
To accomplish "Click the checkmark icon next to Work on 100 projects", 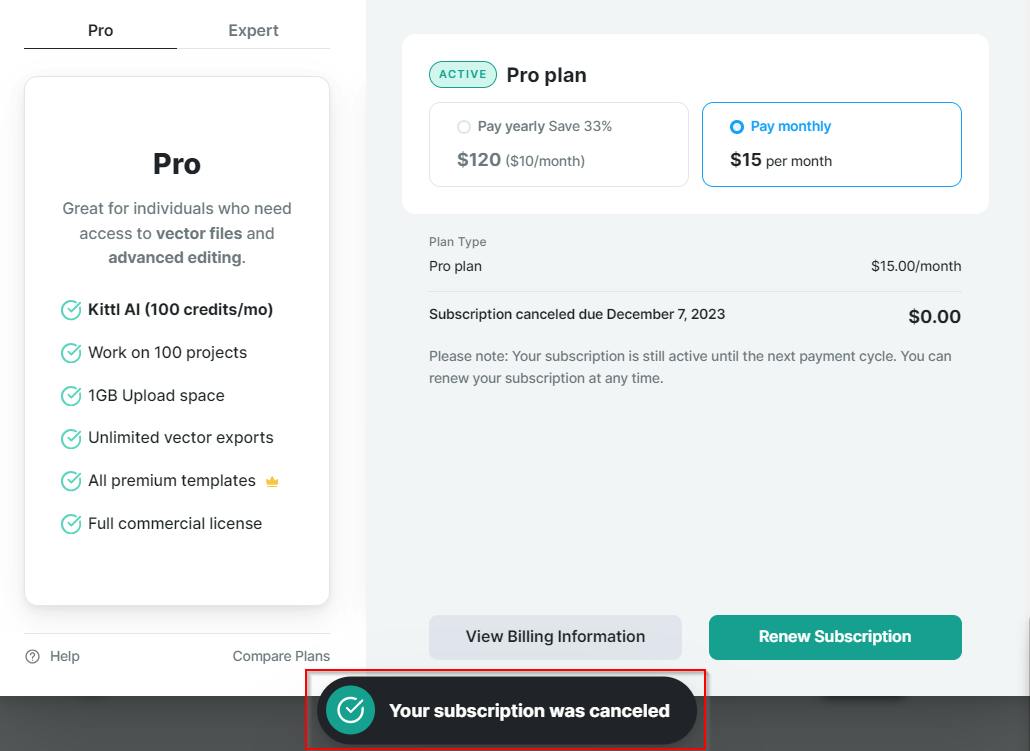I will pyautogui.click(x=71, y=353).
